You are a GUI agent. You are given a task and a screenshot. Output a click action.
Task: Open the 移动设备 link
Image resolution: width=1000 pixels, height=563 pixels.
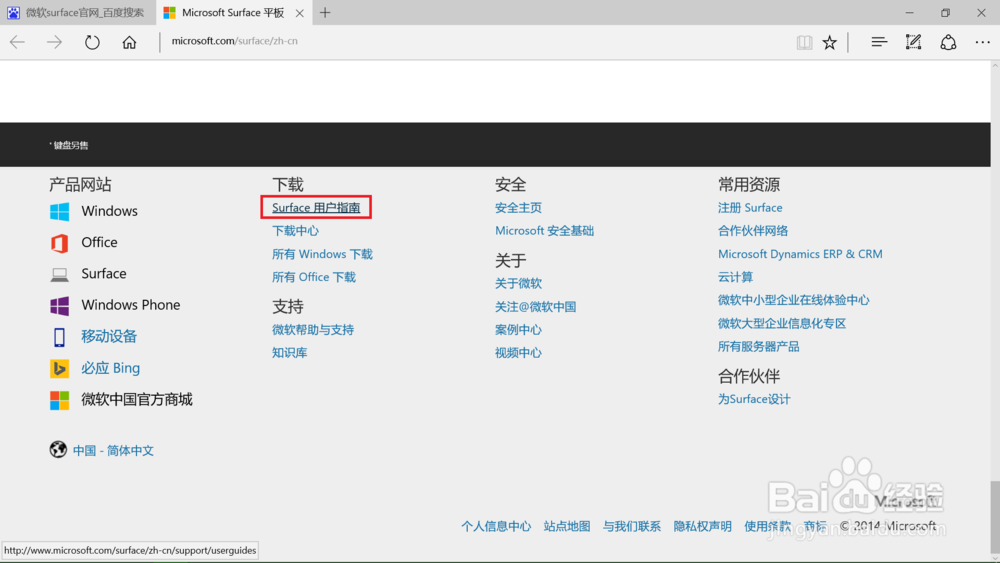point(109,336)
